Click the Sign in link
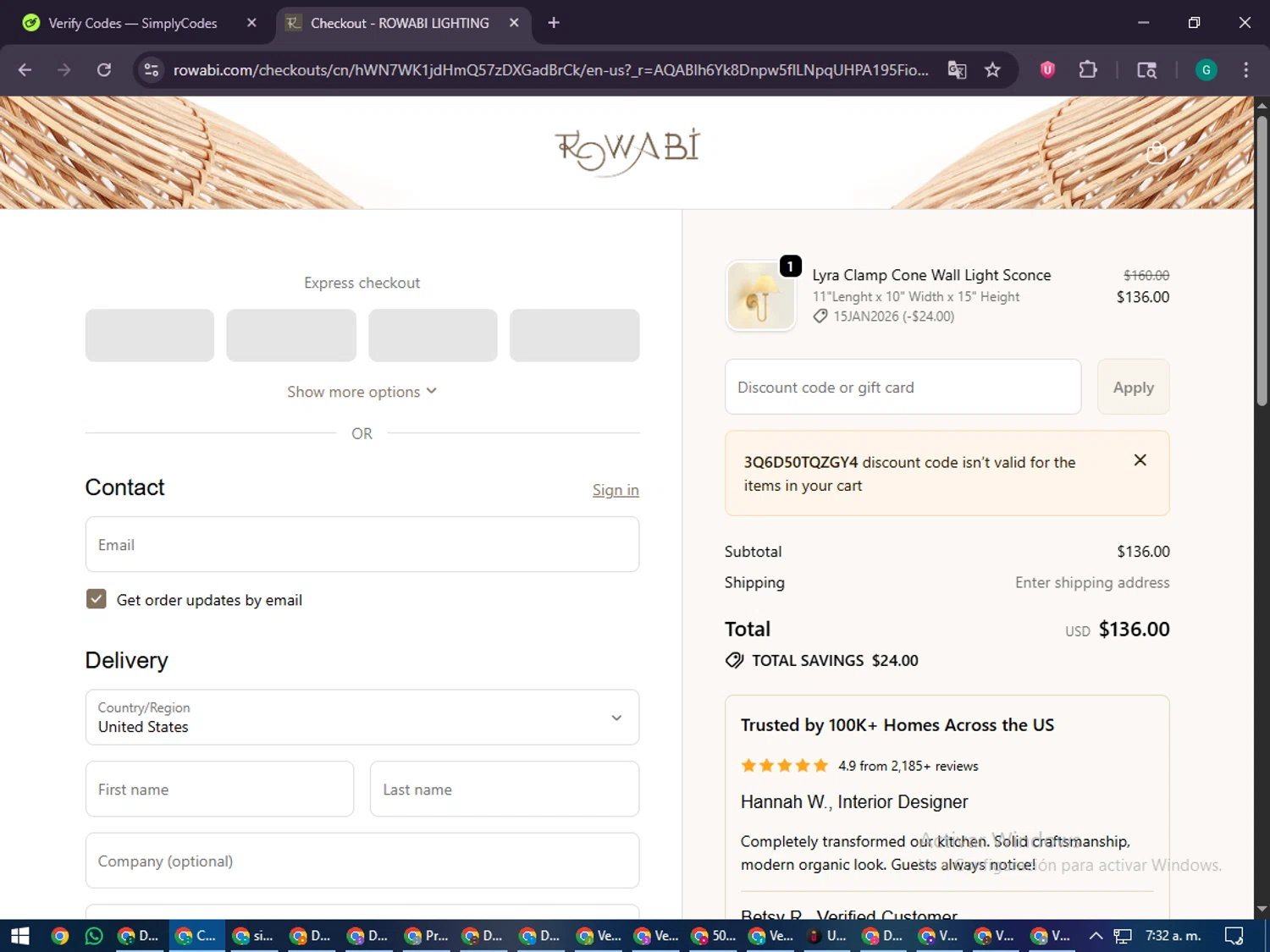 (616, 490)
